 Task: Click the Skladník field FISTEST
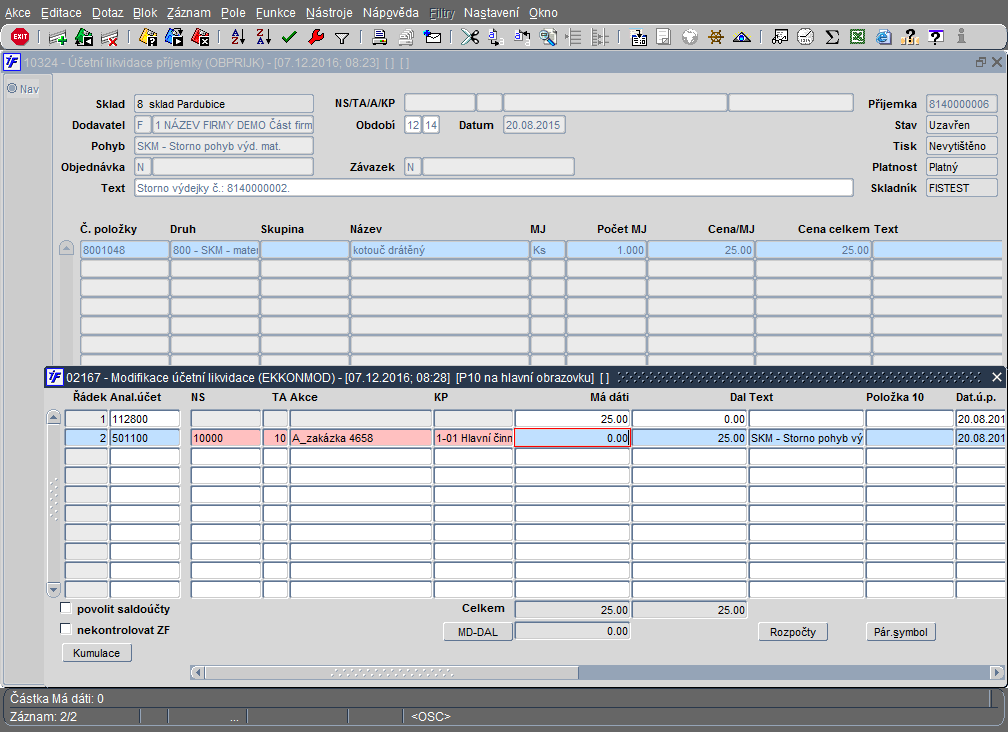[x=962, y=188]
